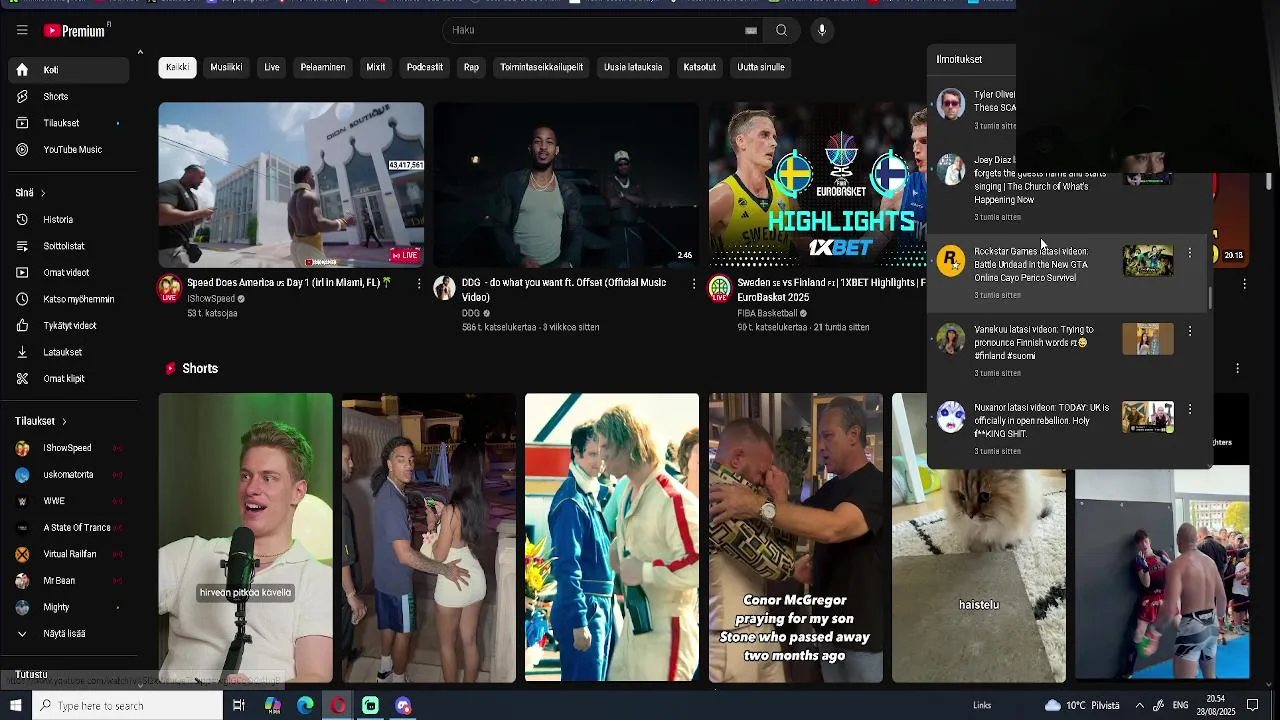Select the Rap filter chip

[x=471, y=67]
